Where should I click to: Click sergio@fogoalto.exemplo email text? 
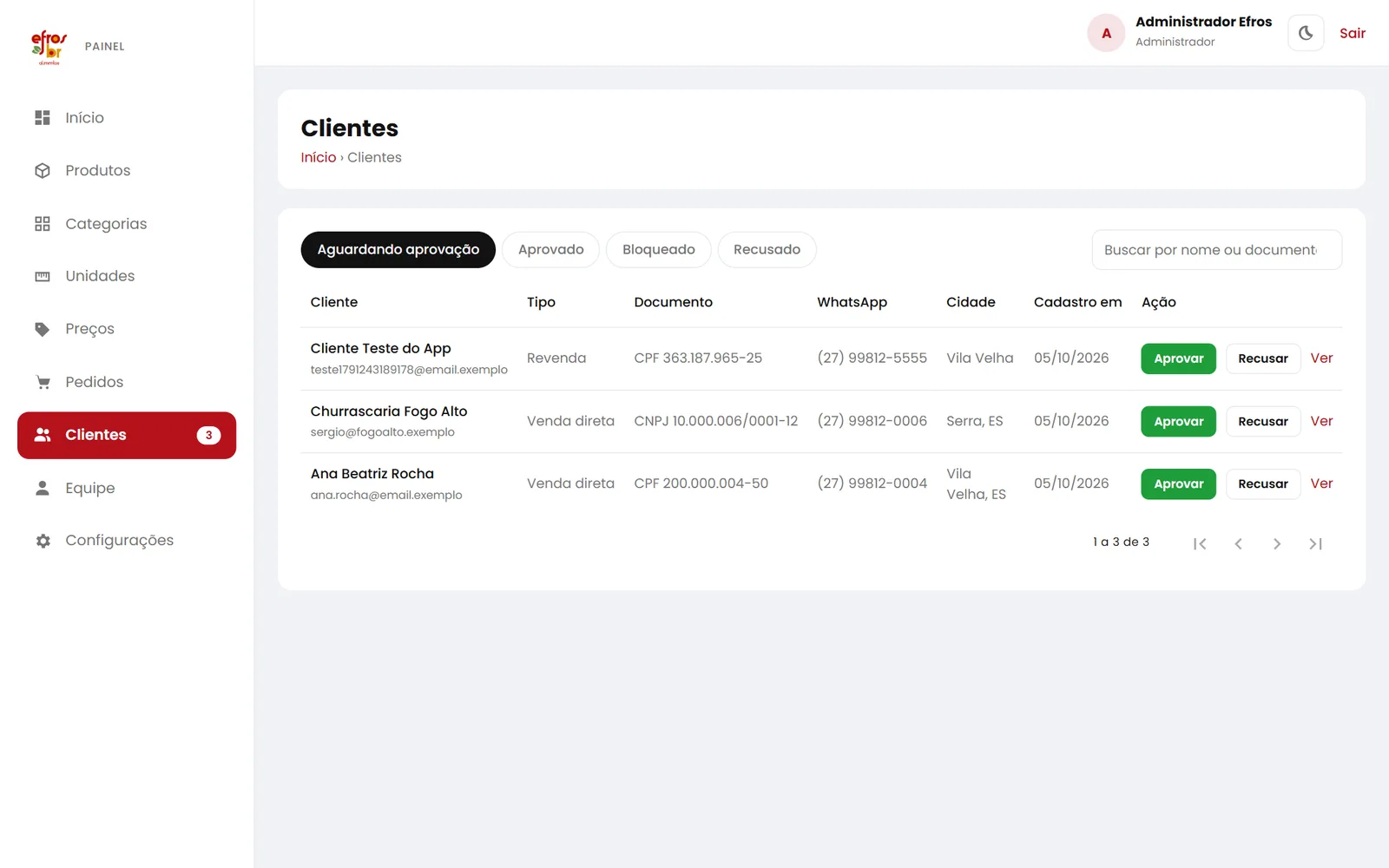383,432
